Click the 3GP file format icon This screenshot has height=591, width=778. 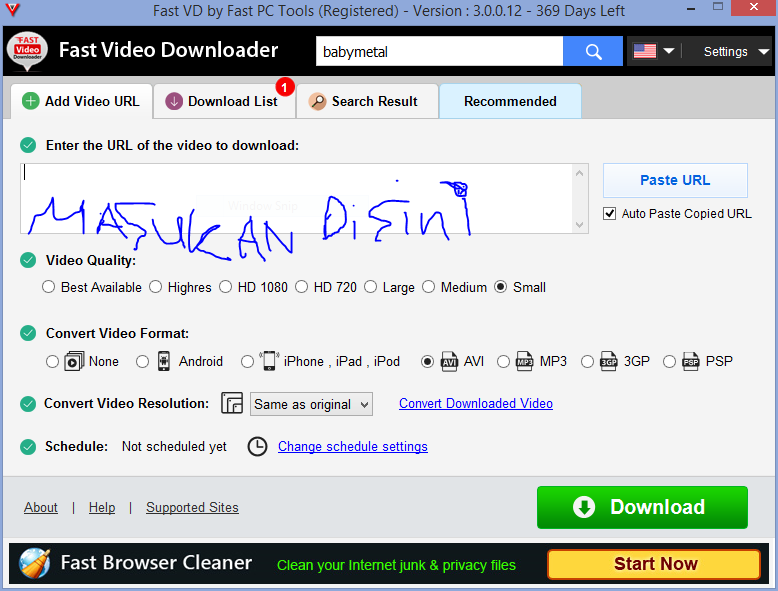608,361
